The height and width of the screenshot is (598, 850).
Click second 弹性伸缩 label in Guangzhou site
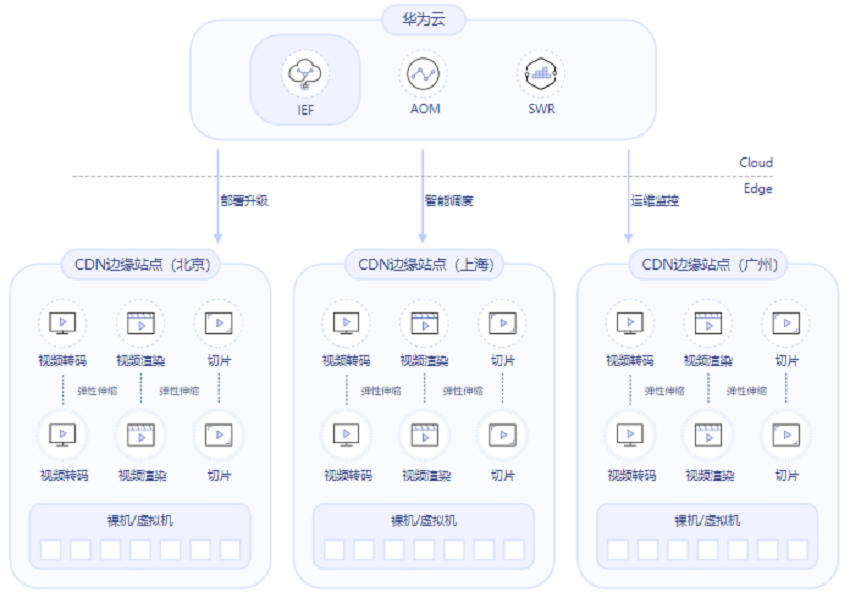(x=747, y=391)
